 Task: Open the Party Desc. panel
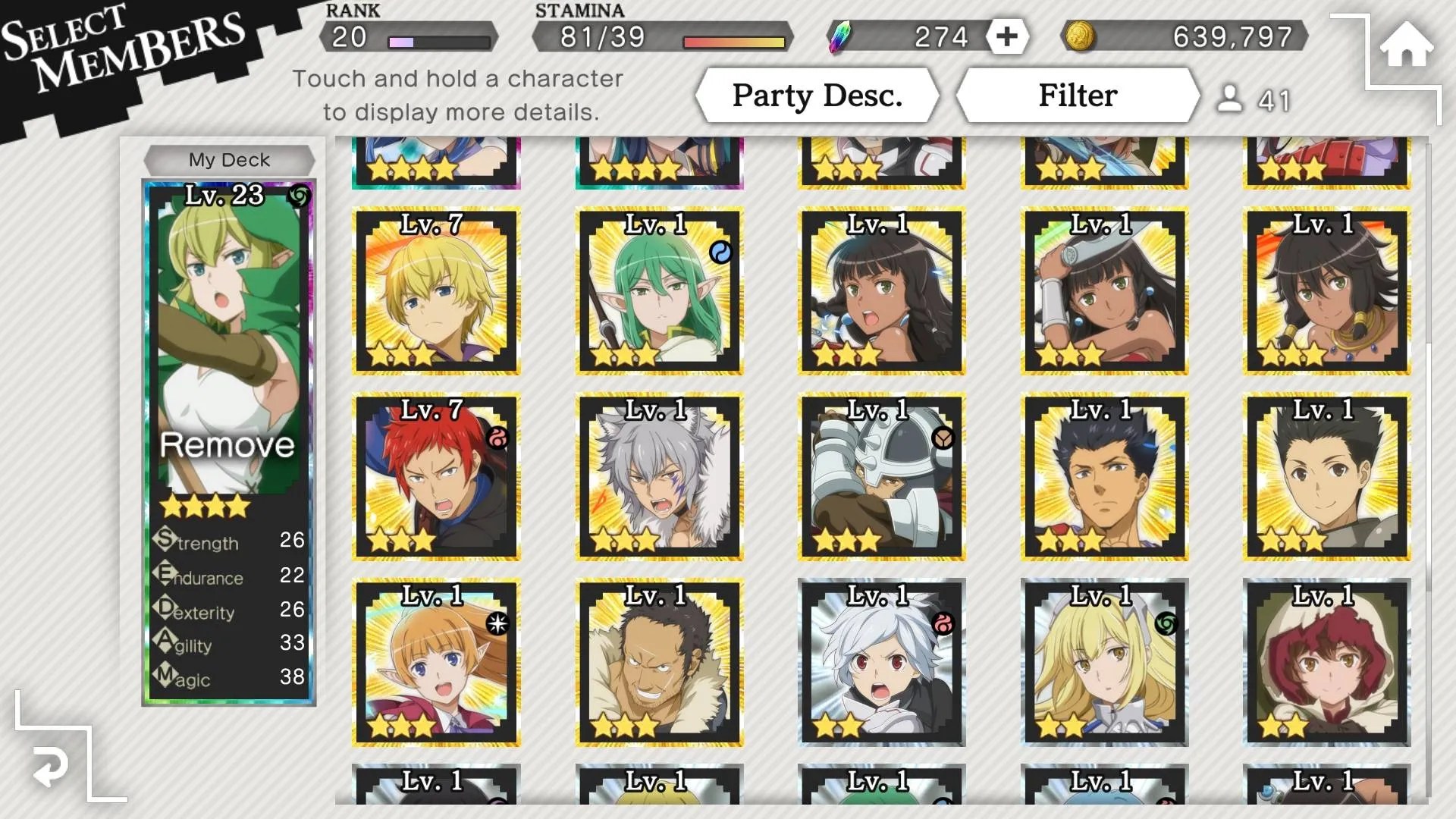pyautogui.click(x=817, y=96)
